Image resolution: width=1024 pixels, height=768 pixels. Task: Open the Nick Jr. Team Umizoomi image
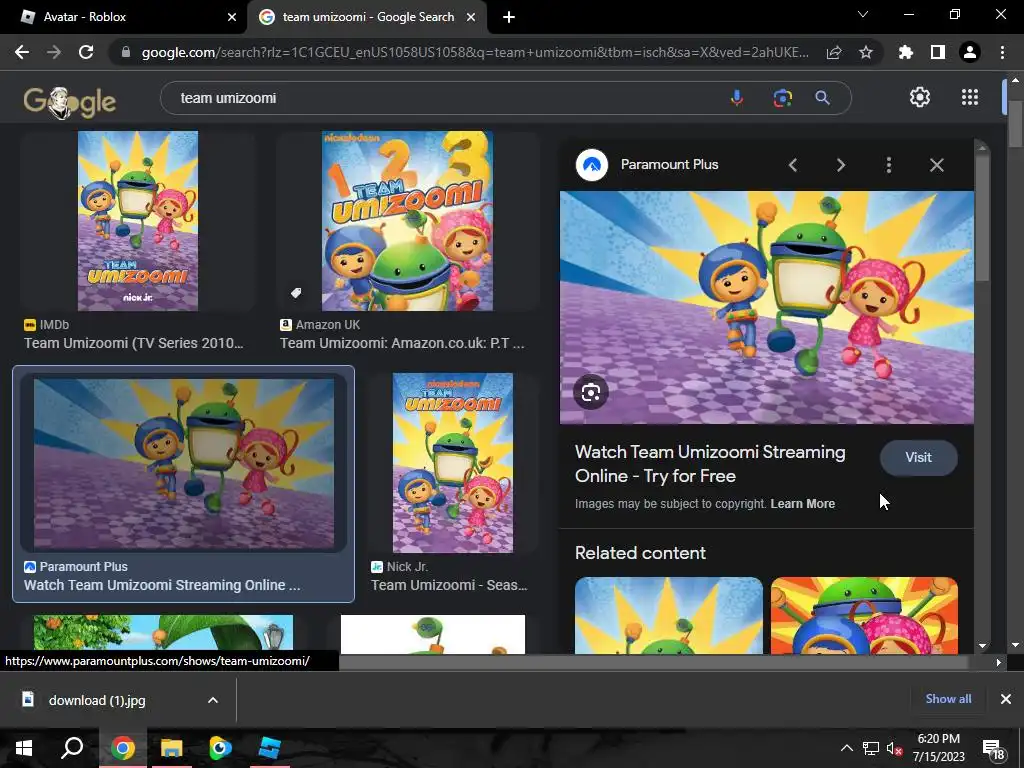(453, 463)
